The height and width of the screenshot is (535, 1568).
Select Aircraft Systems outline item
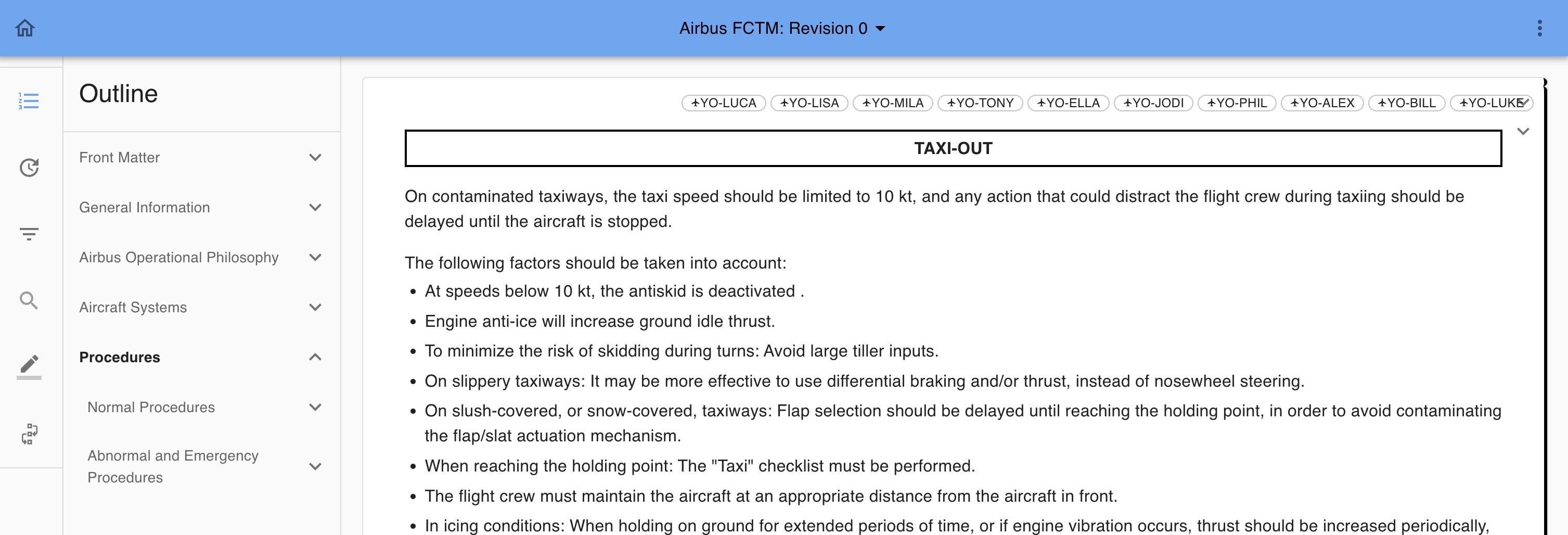coord(133,308)
